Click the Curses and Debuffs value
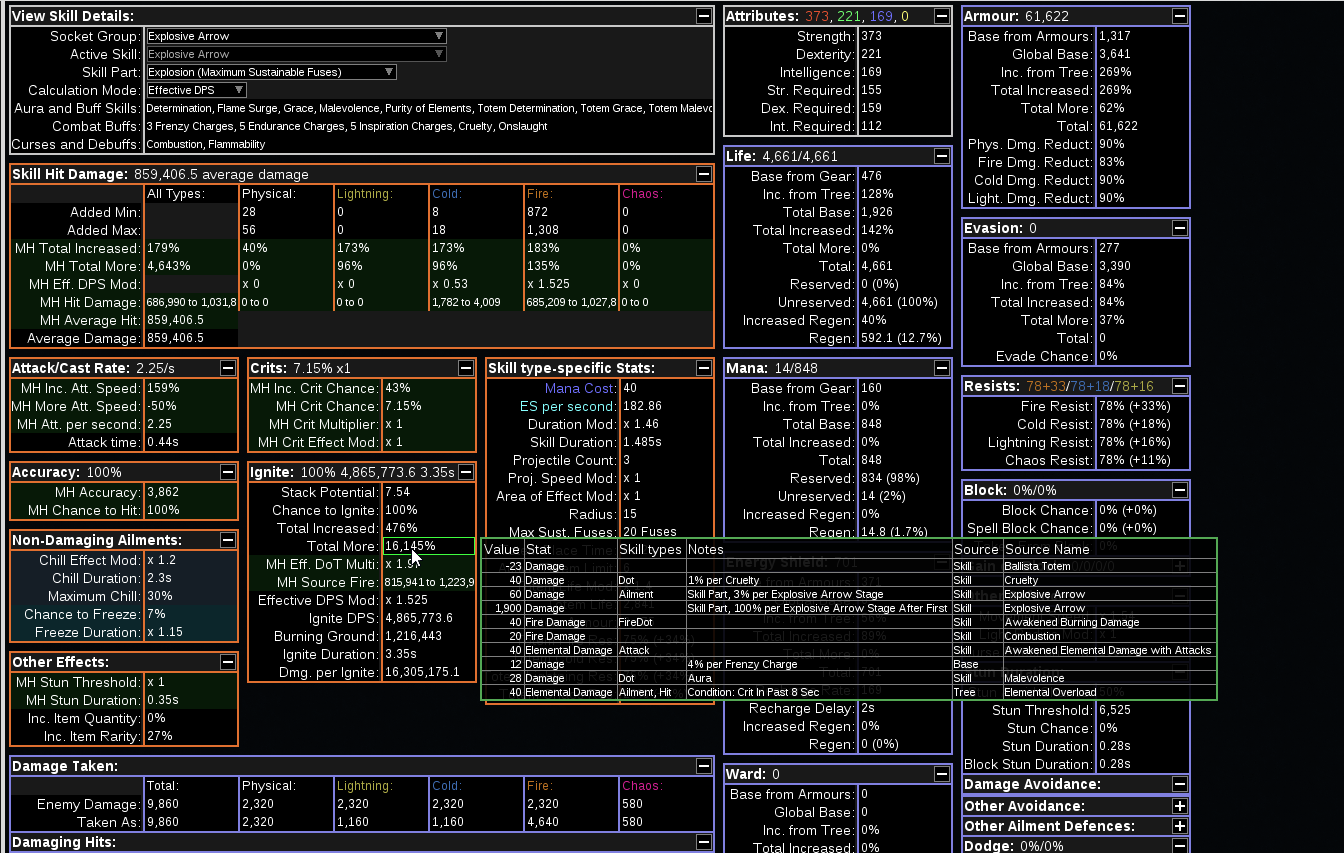 point(205,144)
